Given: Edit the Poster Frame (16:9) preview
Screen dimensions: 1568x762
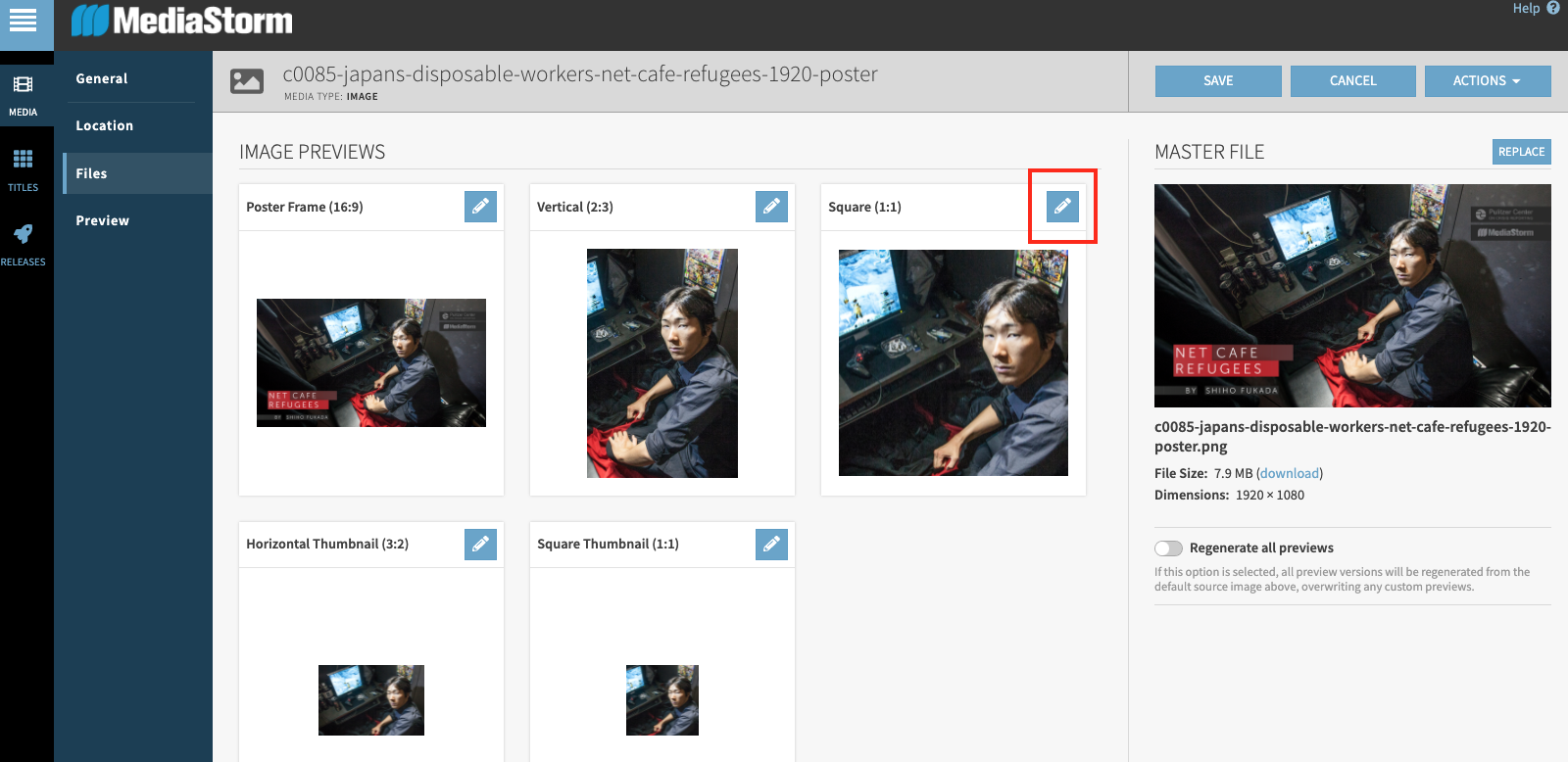Looking at the screenshot, I should [480, 207].
